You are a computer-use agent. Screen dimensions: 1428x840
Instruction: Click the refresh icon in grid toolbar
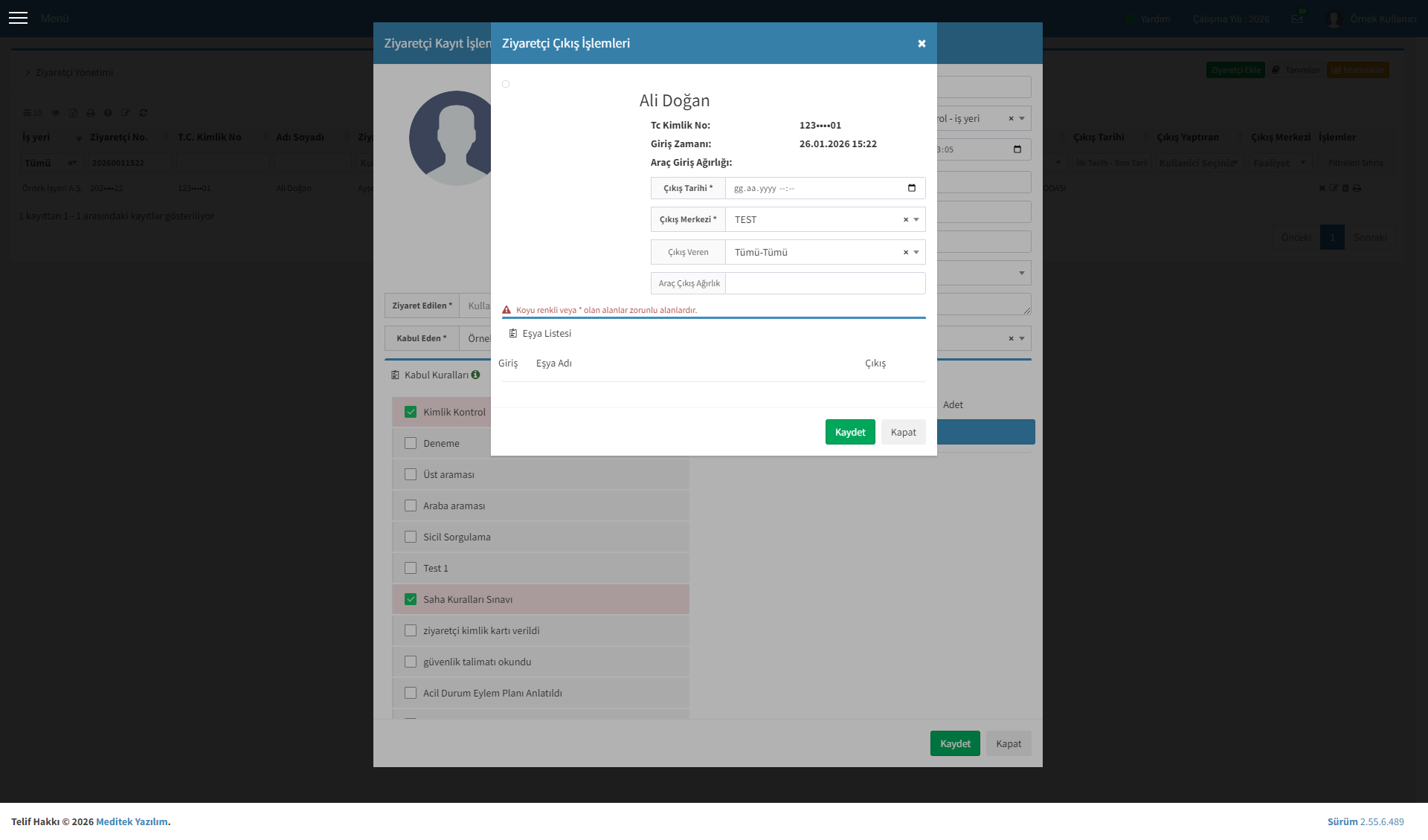coord(144,113)
